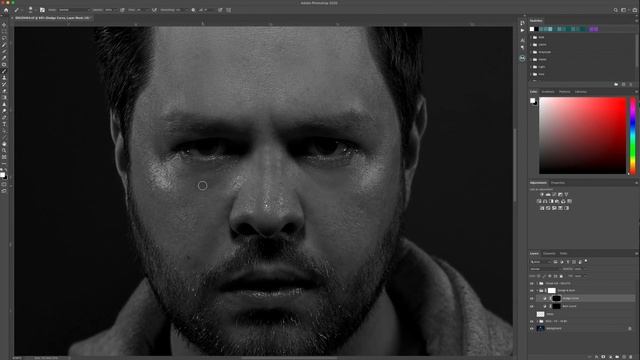Switch to the Paths tab
Viewport: 640px width, 360px height.
tap(564, 253)
